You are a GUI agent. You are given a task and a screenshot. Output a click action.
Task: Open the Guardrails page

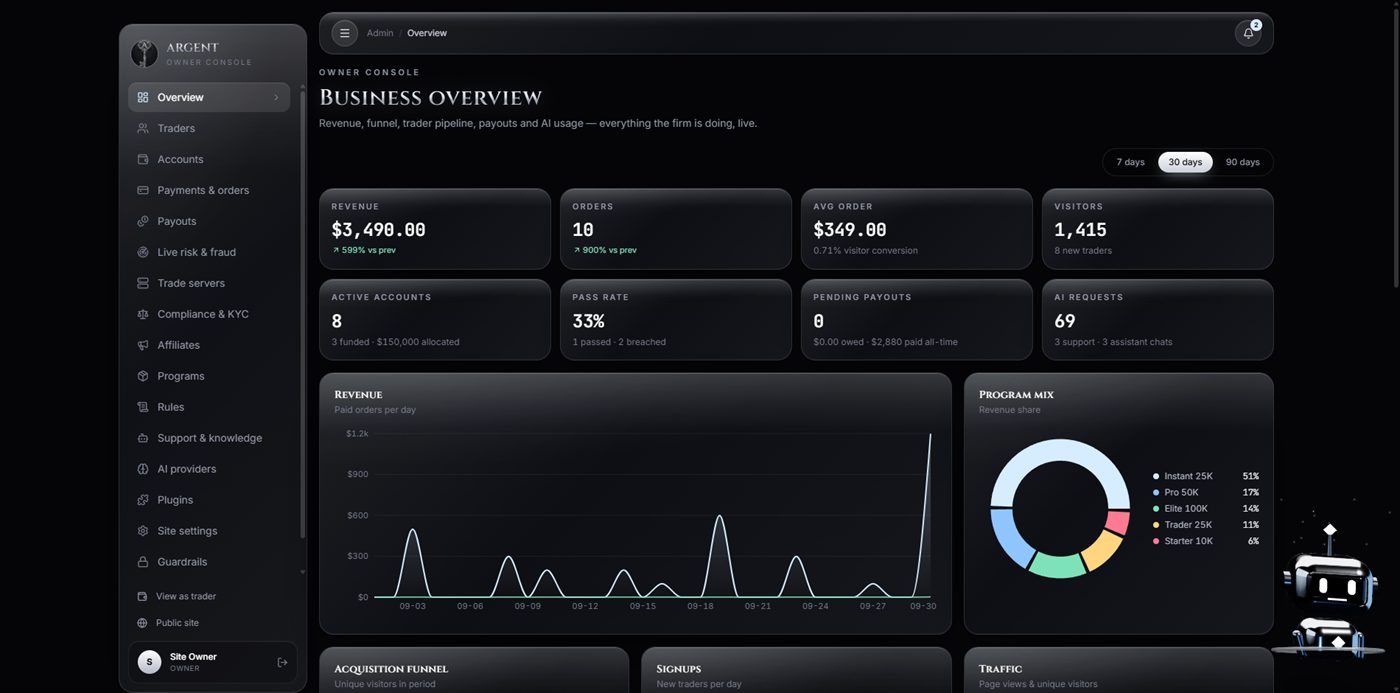(209, 562)
